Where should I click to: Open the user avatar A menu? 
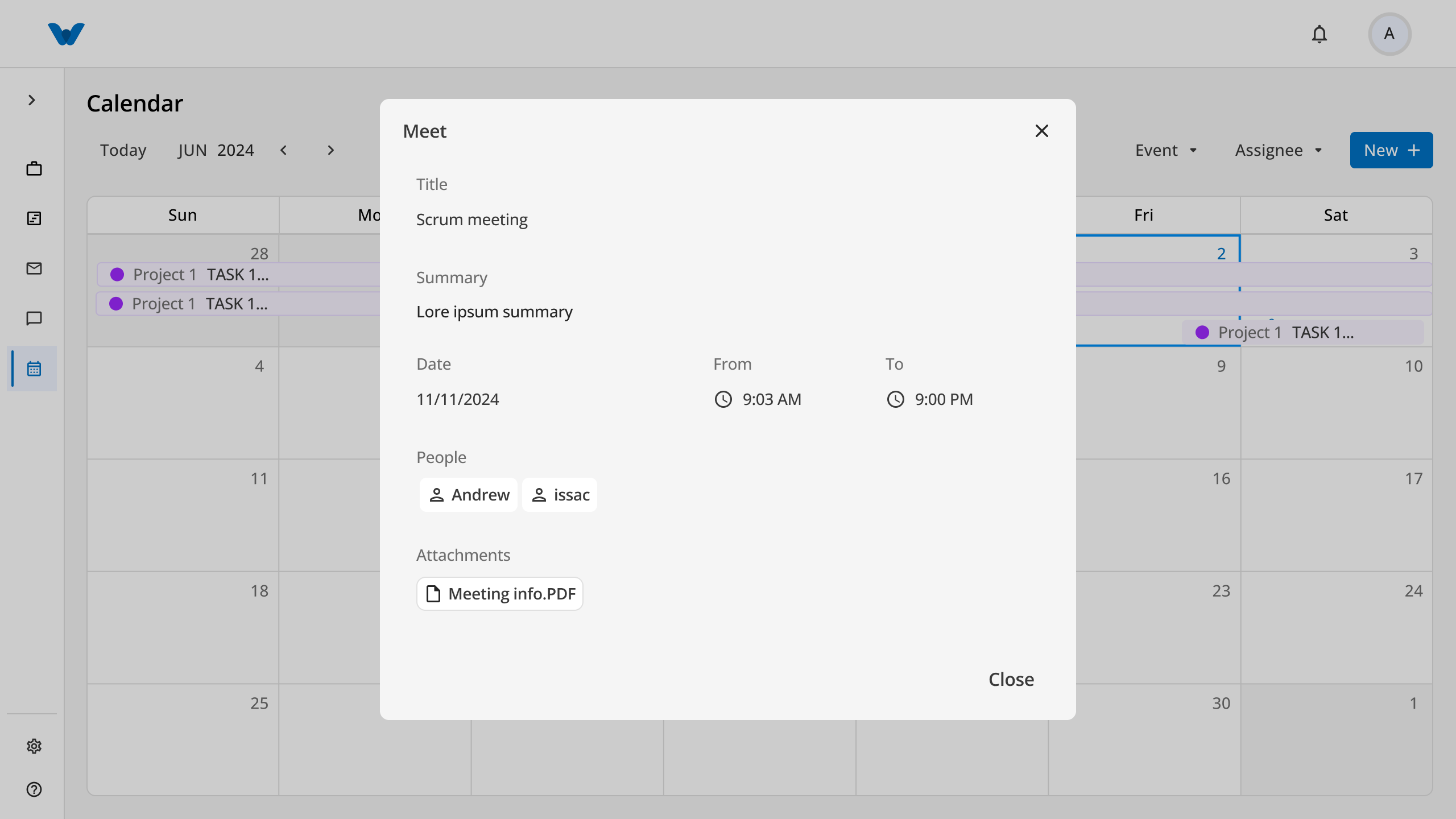(1389, 34)
